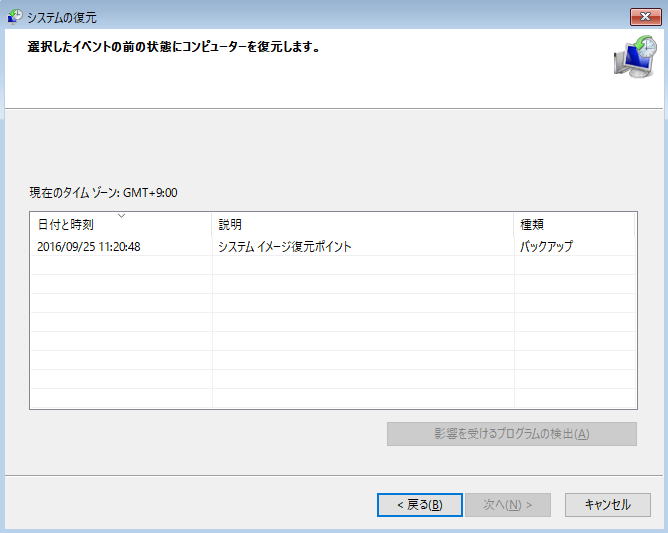Close the システムの復元 window
Screen dimensions: 668x533
click(x=645, y=17)
